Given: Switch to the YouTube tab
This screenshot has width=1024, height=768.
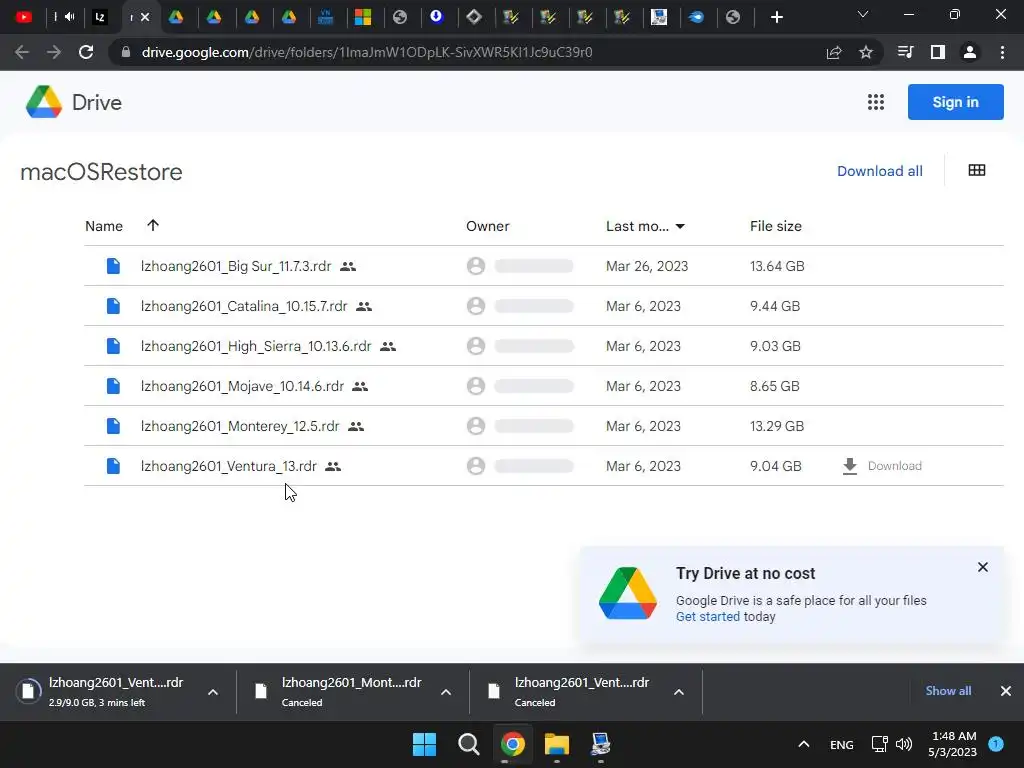Looking at the screenshot, I should click(x=24, y=17).
